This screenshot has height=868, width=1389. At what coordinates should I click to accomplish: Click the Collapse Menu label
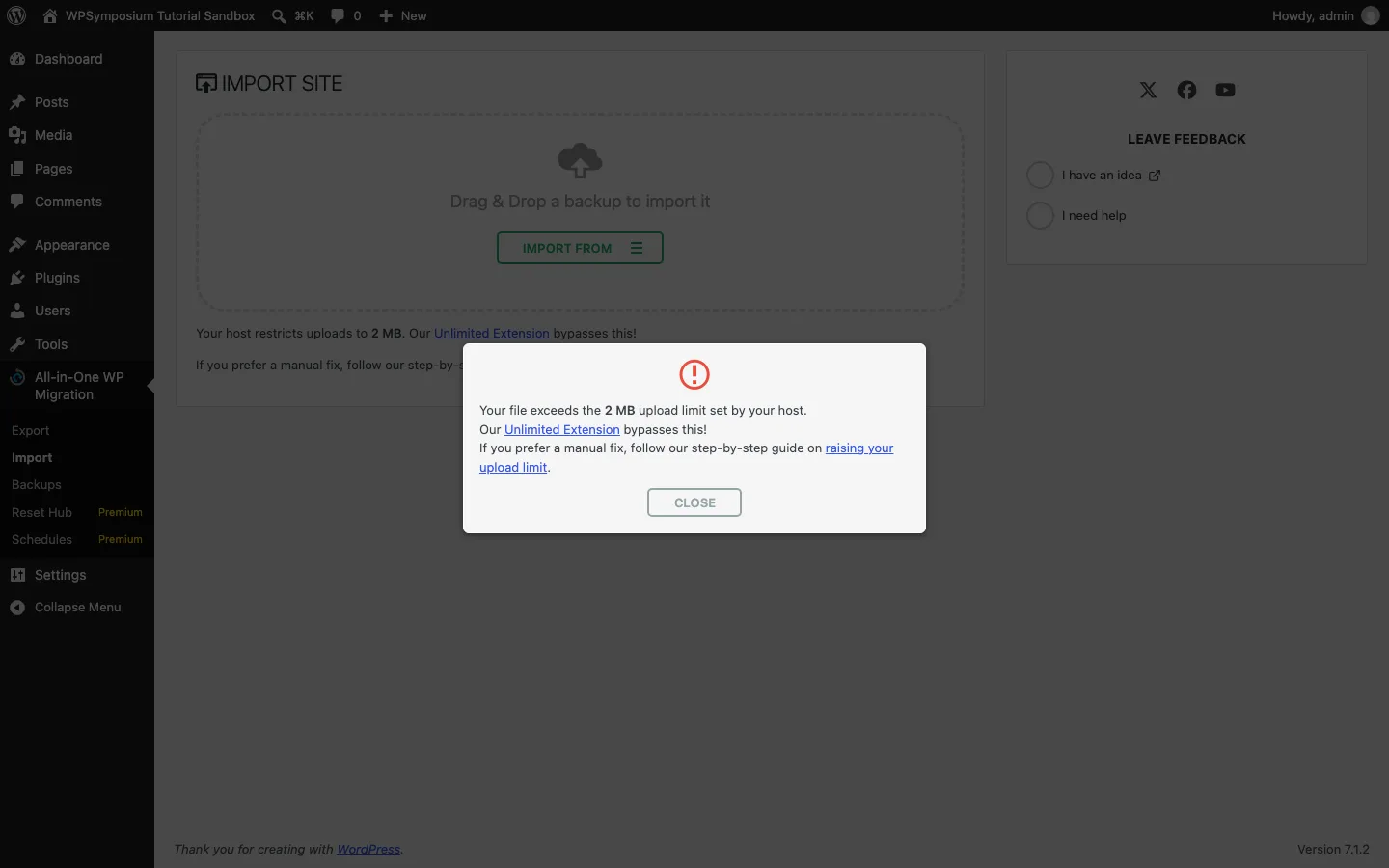point(78,608)
